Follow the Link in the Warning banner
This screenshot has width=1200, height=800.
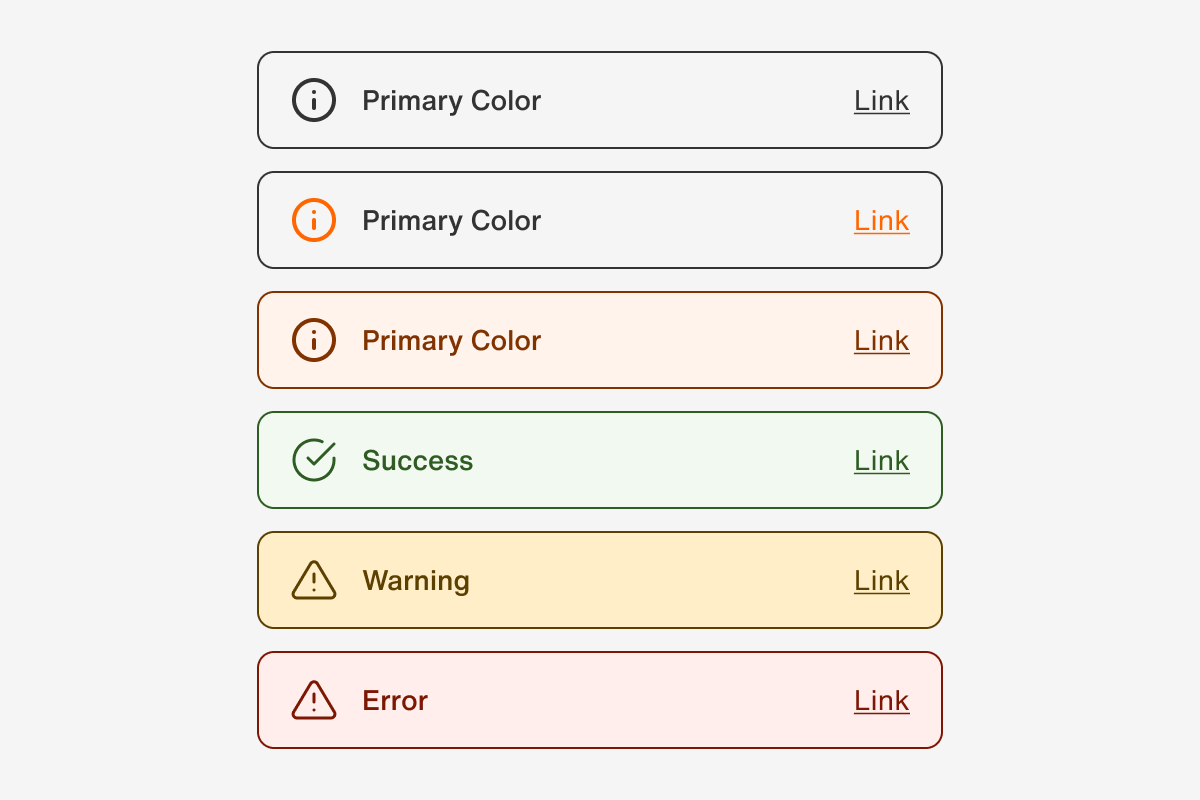coord(881,581)
